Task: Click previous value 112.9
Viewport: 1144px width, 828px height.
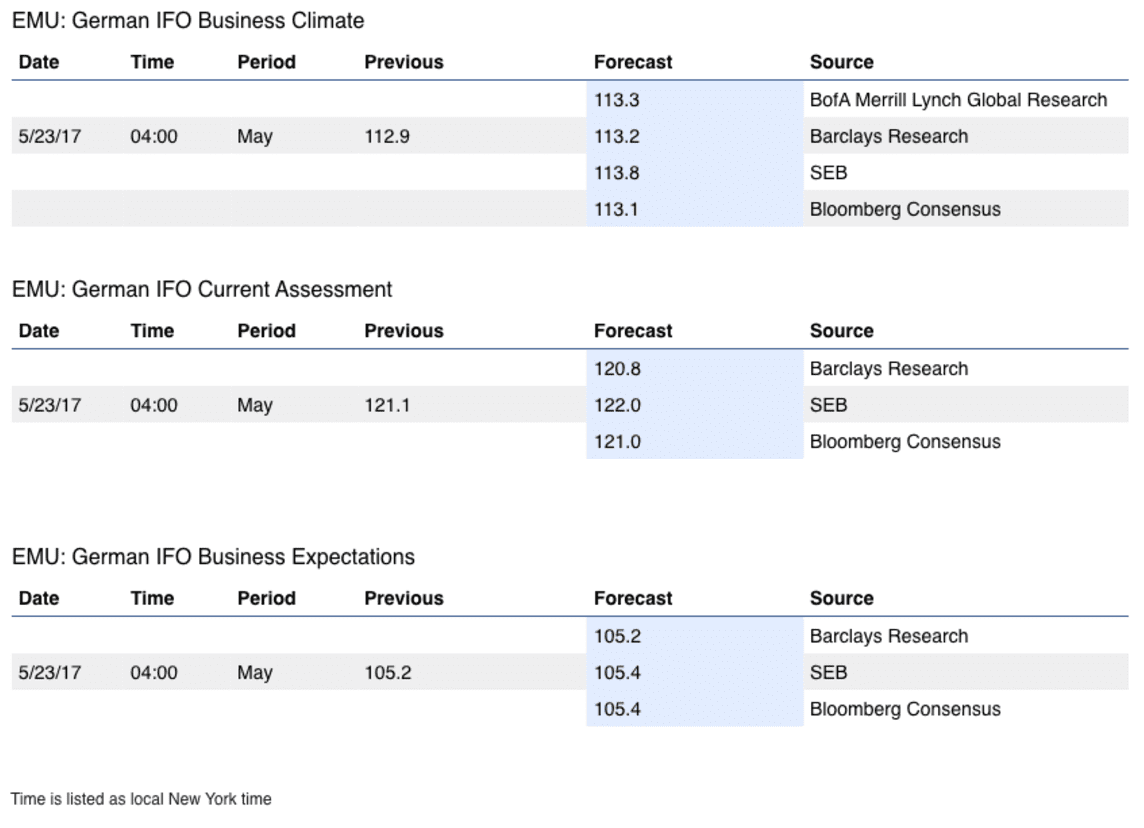Action: [x=387, y=136]
